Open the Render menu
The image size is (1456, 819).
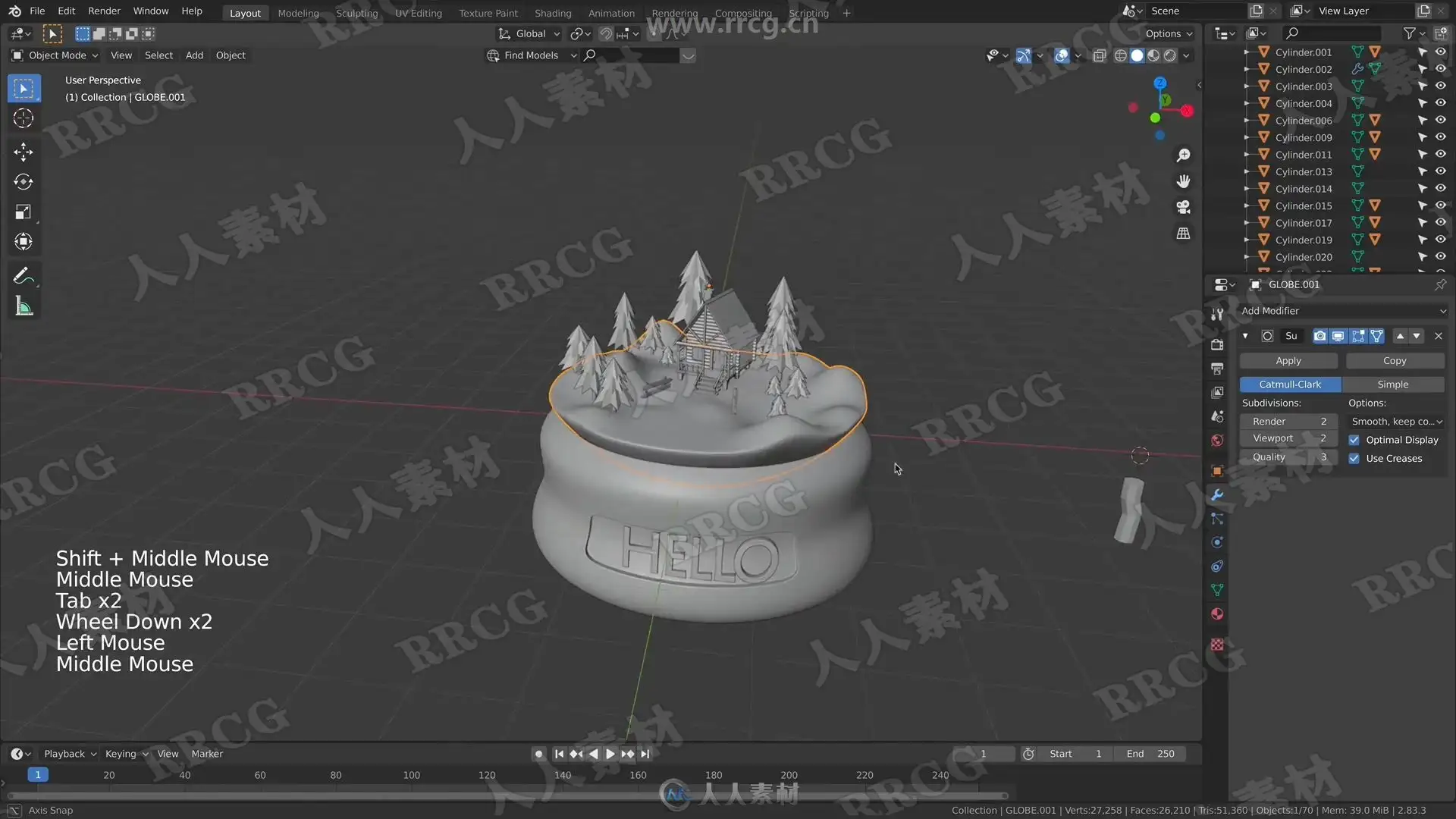104,11
